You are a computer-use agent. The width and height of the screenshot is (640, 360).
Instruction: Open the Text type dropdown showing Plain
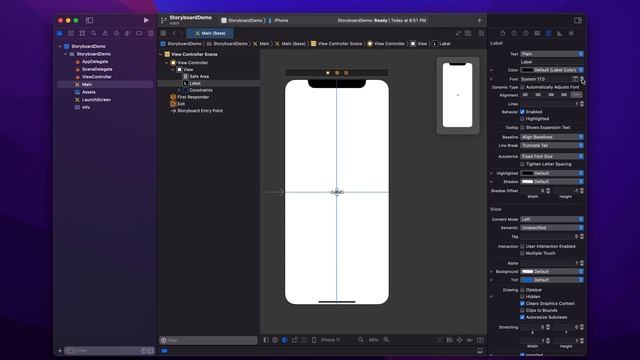tap(551, 54)
